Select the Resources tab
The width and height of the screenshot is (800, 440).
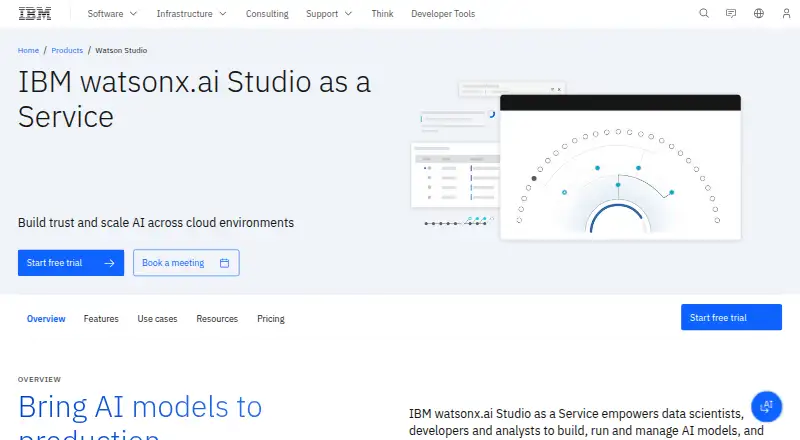click(x=217, y=319)
